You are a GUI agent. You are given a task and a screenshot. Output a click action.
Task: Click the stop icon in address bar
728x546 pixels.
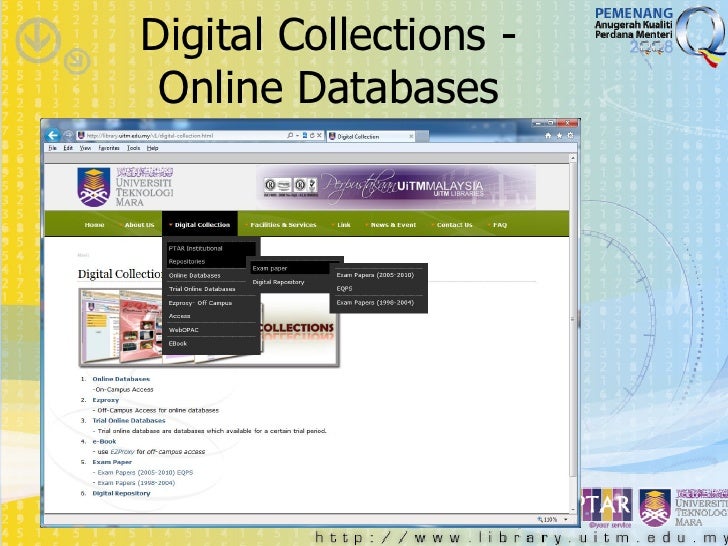coord(319,136)
